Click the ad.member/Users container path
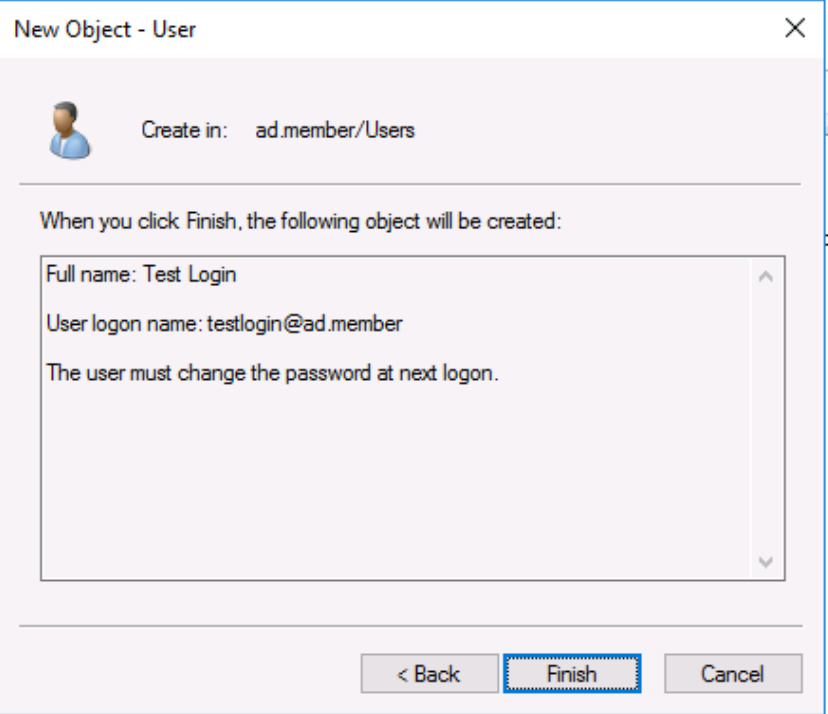Image resolution: width=828 pixels, height=714 pixels. click(335, 130)
